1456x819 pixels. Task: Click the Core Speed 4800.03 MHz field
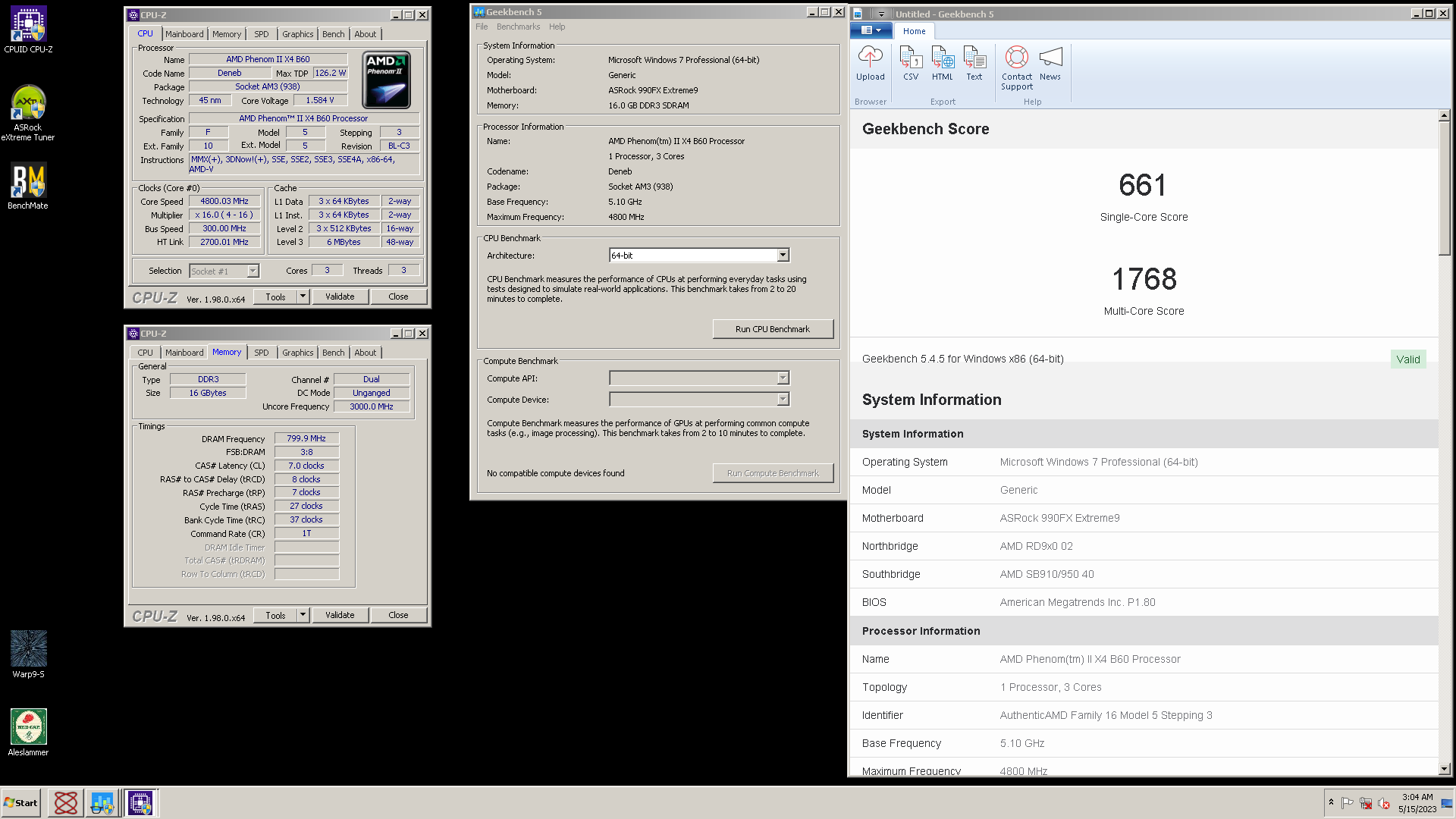(224, 201)
